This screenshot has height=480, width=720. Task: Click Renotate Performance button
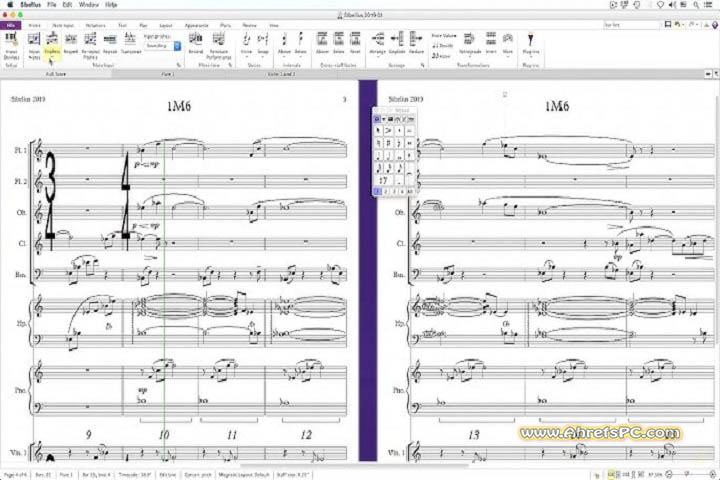pyautogui.click(x=219, y=46)
